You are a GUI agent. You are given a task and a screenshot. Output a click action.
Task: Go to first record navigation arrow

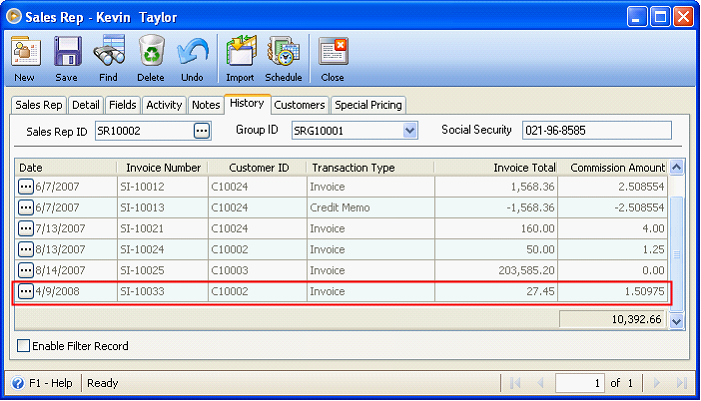pos(515,383)
